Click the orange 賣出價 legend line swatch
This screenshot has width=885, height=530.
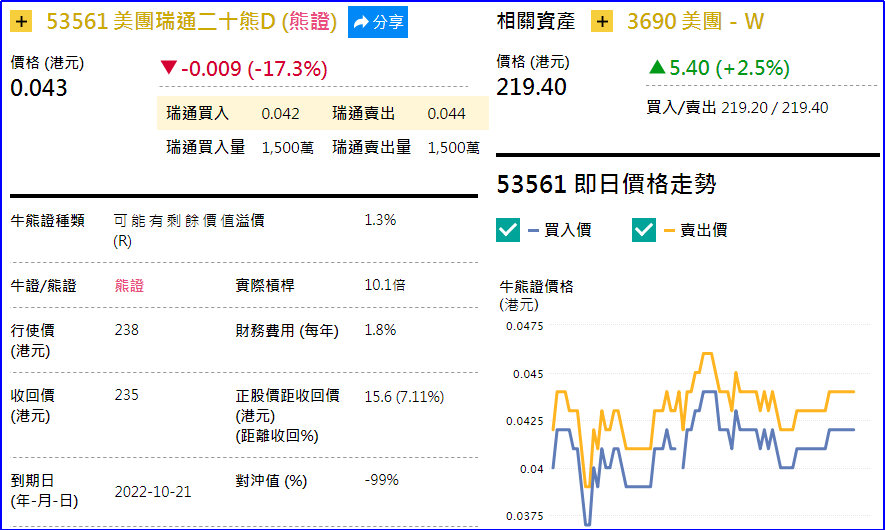point(669,231)
